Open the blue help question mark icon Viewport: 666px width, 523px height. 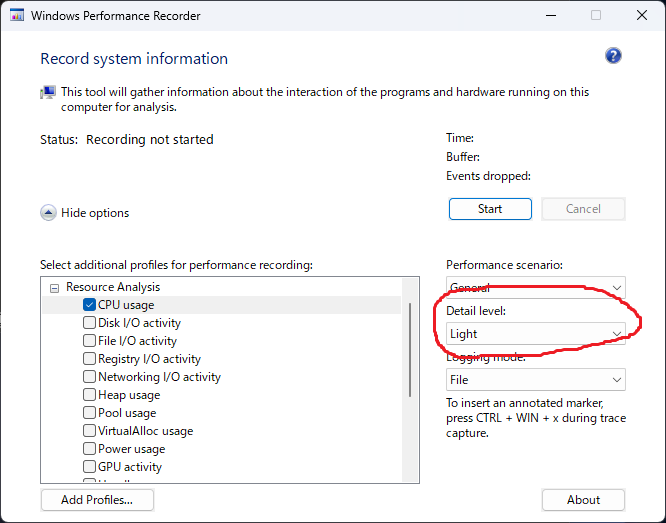coord(613,56)
